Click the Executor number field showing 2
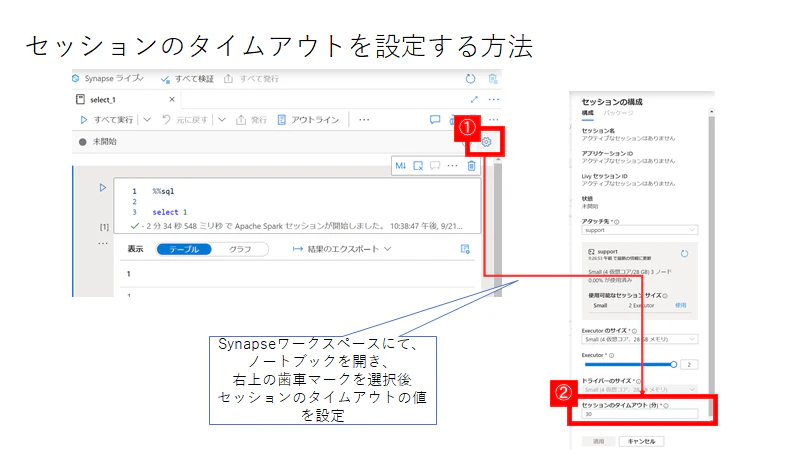 coord(689,364)
